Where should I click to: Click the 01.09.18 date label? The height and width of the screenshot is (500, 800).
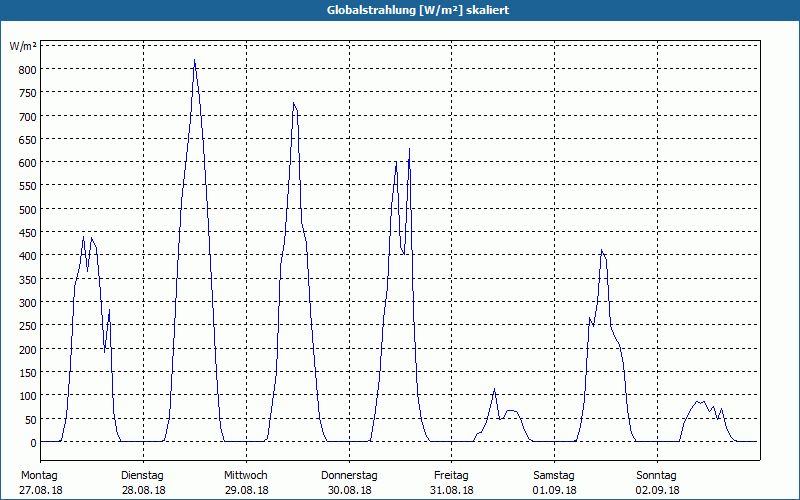[555, 490]
